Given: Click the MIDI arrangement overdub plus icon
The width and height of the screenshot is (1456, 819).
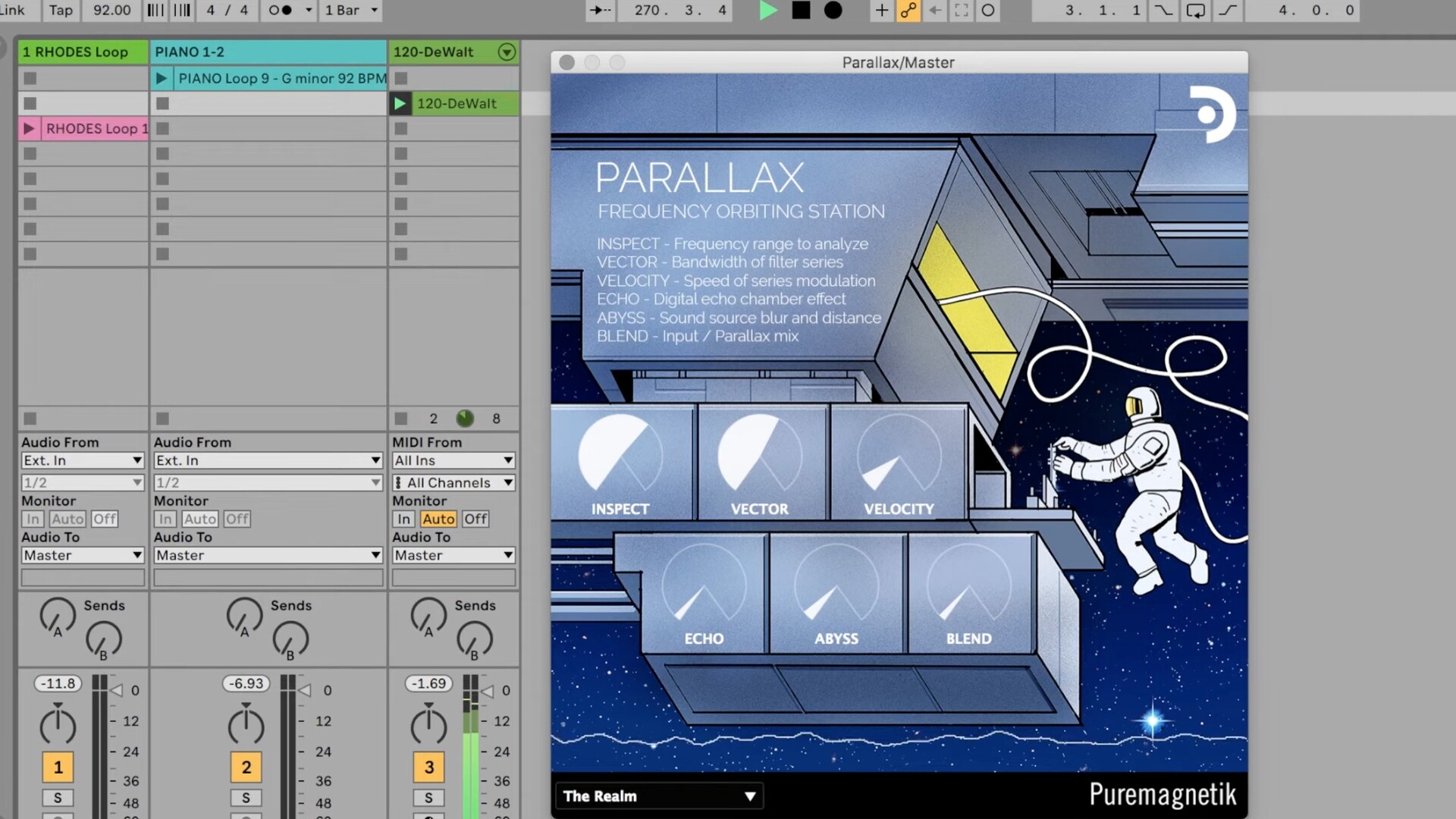Looking at the screenshot, I should pos(881,11).
